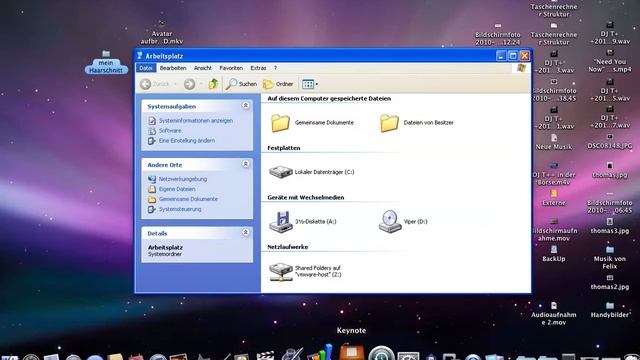Collapse the Andere Orte panel

(x=246, y=164)
